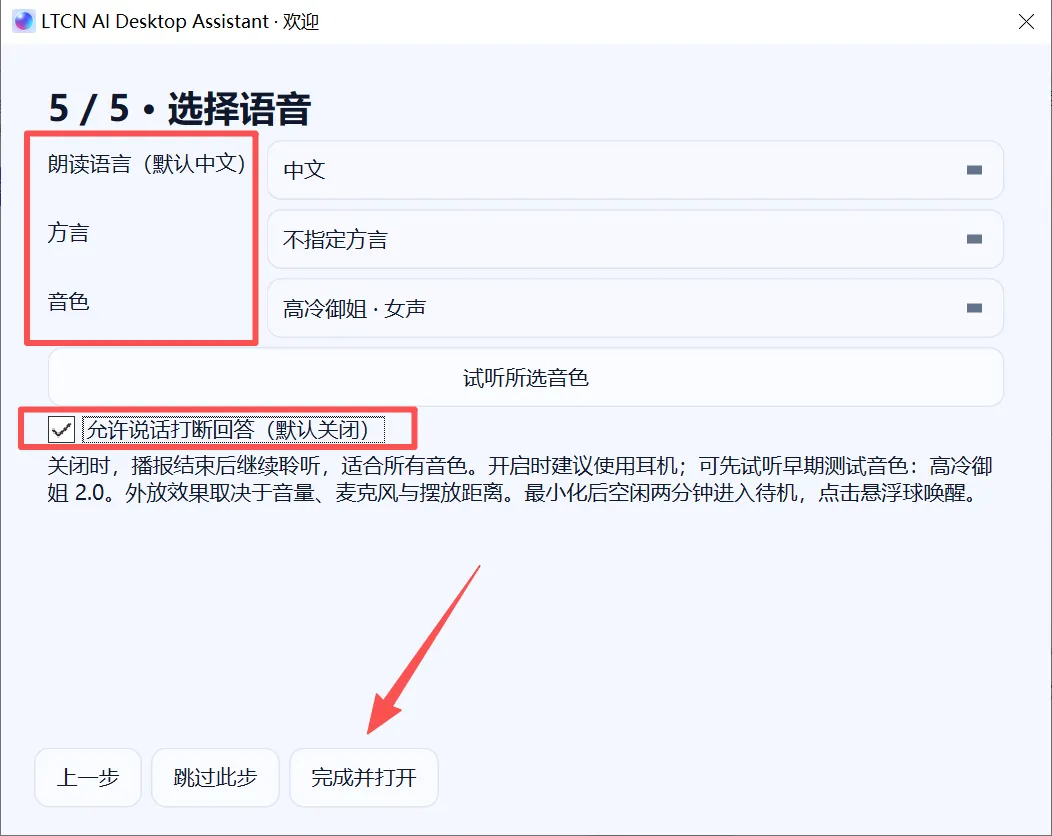1052x836 pixels.
Task: Click the 朗读语言（默认中文） label
Action: coord(147,164)
